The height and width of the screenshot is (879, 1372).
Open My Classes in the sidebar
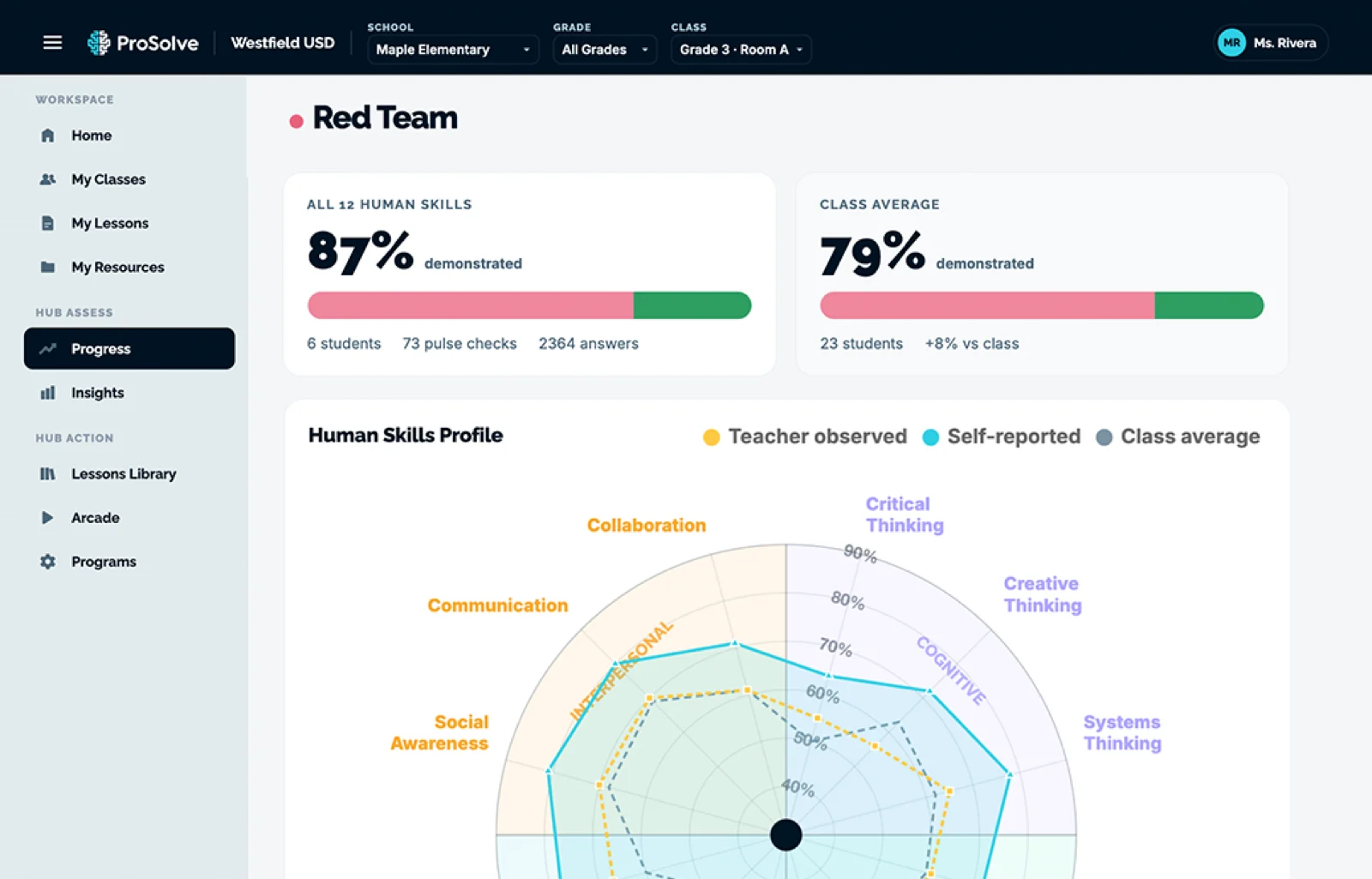[129, 179]
